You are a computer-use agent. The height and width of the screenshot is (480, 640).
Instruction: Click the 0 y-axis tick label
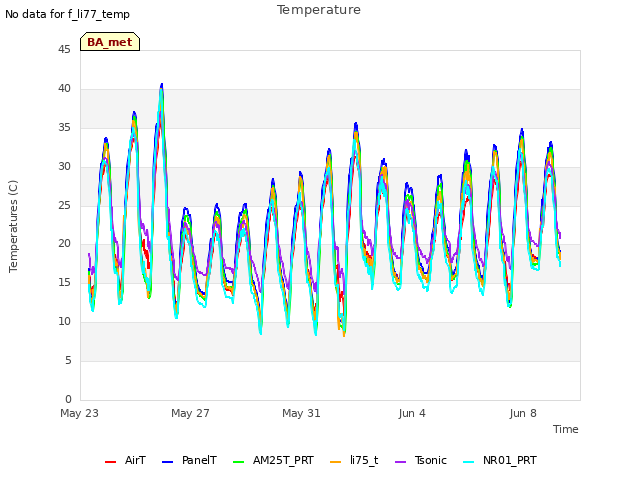pyautogui.click(x=68, y=399)
